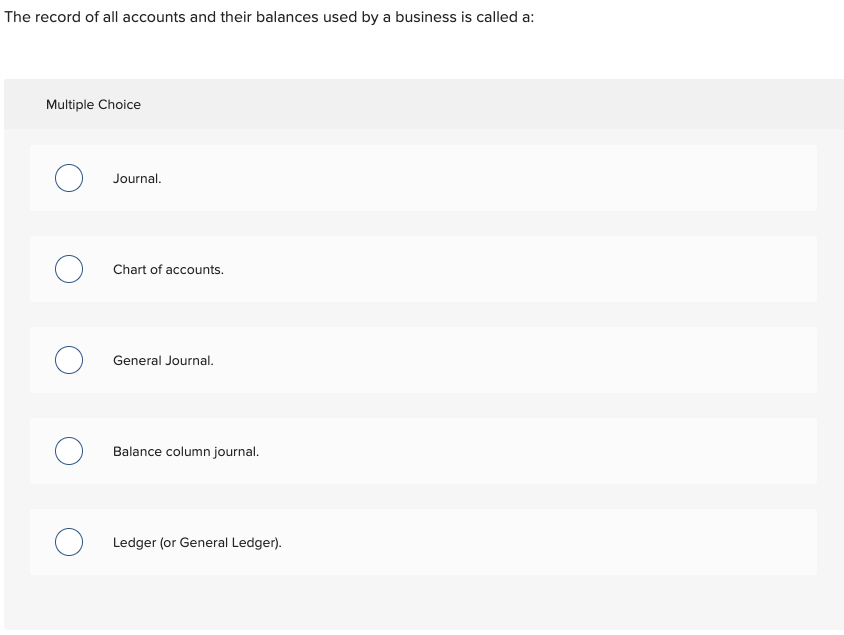Select the Chart of accounts radio button
844x635 pixels.
[68, 269]
